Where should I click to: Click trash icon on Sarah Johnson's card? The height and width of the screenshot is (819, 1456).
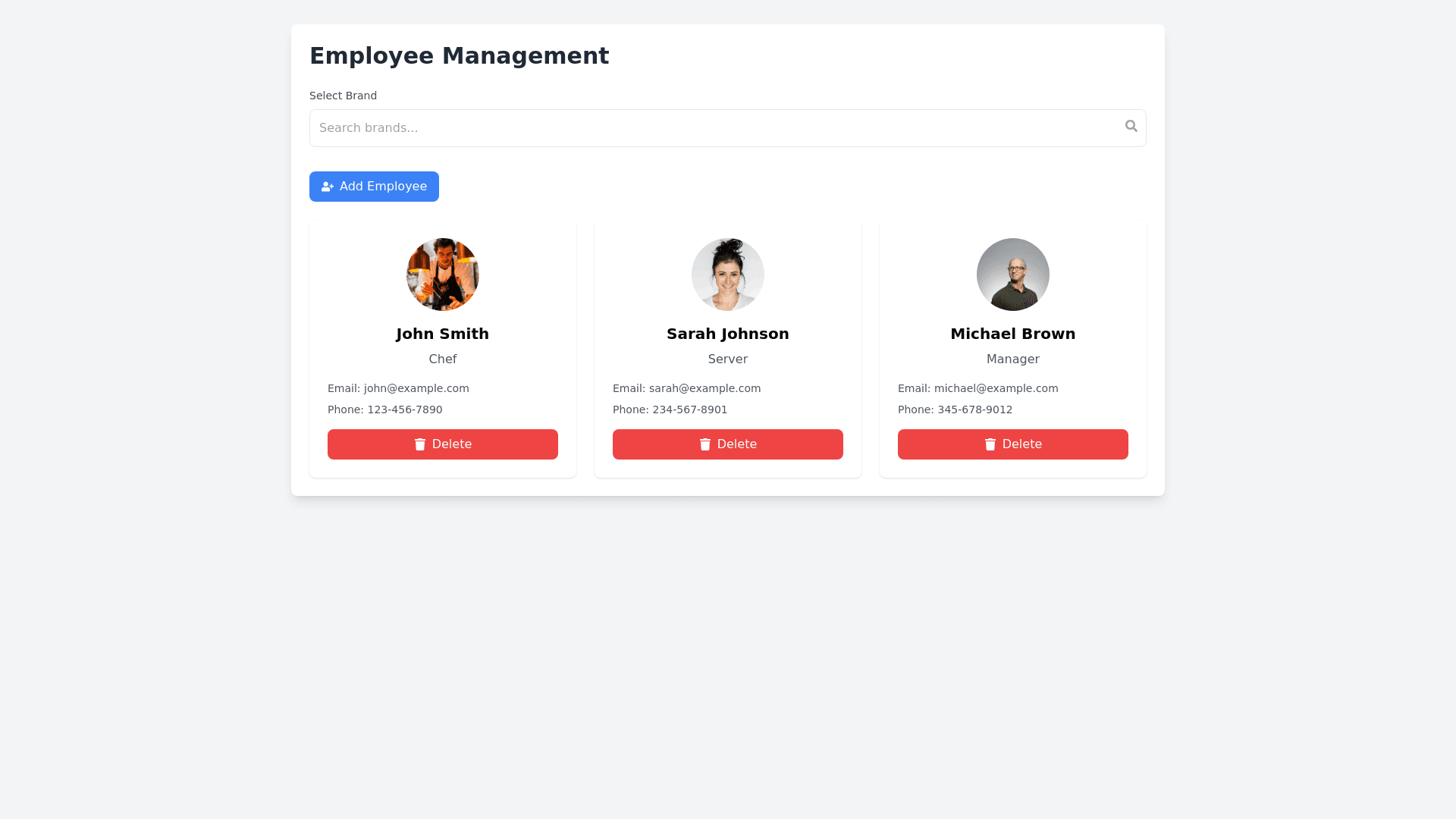pos(705,444)
